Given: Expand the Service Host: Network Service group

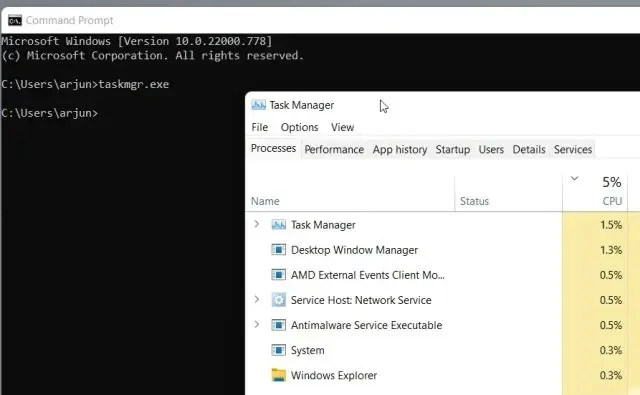Looking at the screenshot, I should 256,300.
